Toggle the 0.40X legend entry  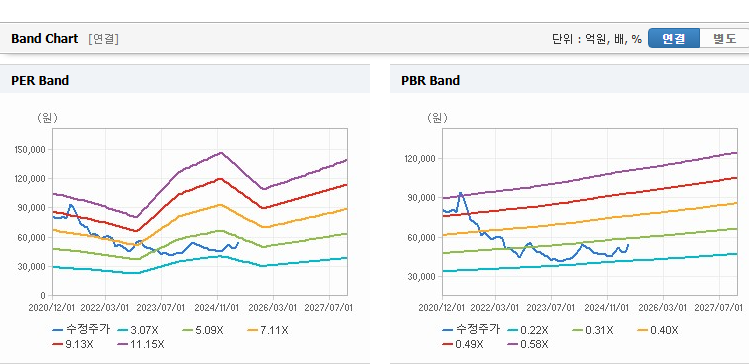(657, 330)
